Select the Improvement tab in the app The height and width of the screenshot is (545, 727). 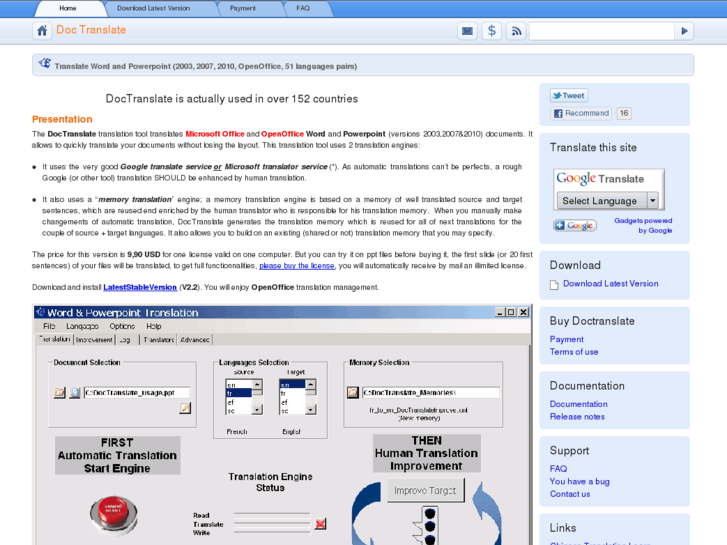tap(95, 340)
